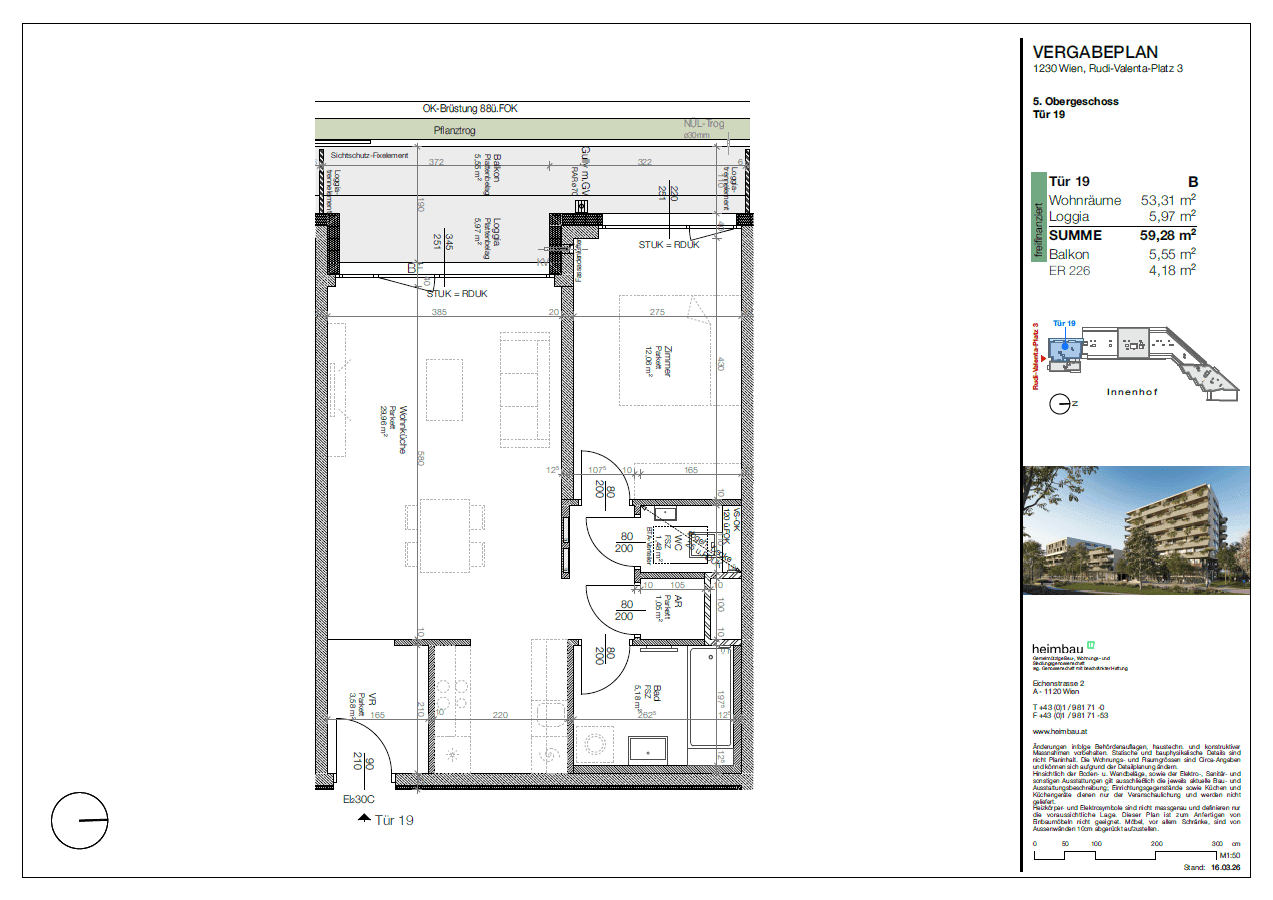This screenshot has height=900, width=1273.
Task: Click the entrance arrow next to the bottom Tür 19 label
Action: pos(364,819)
